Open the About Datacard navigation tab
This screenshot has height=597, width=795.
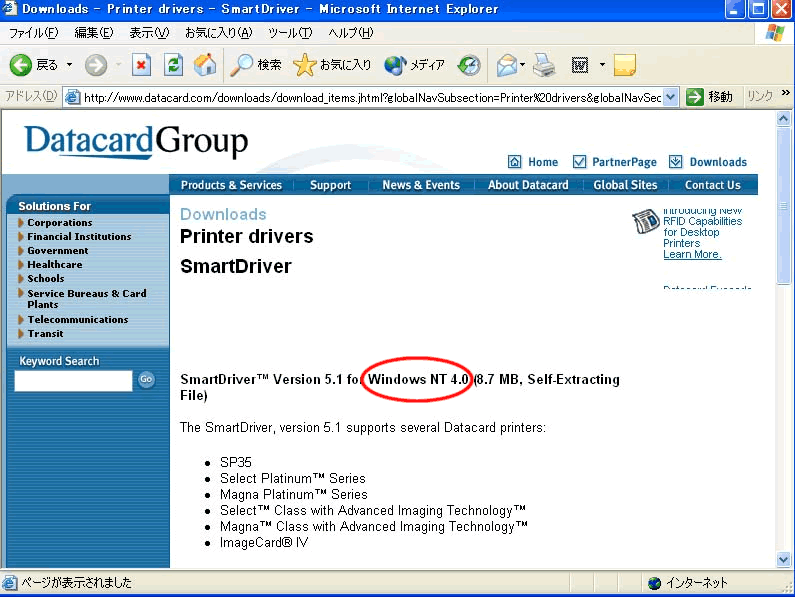pos(528,185)
